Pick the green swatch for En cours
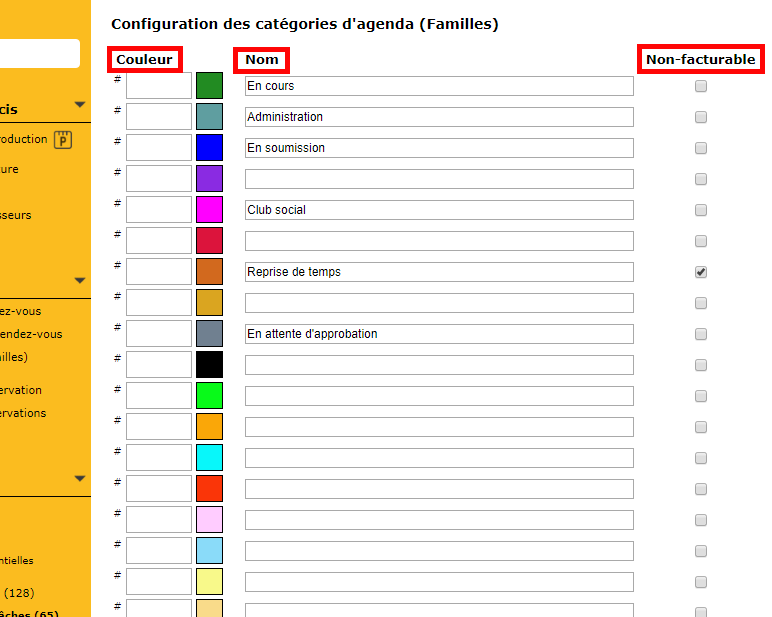 [x=209, y=86]
